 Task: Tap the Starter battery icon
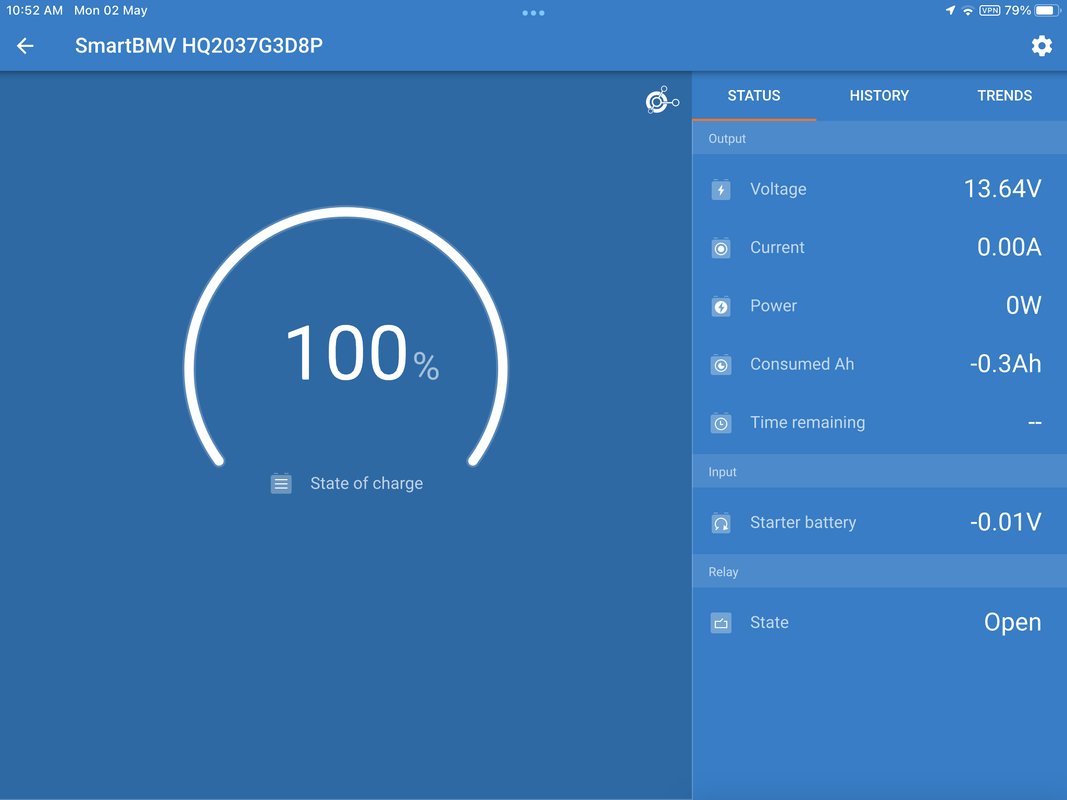click(721, 522)
